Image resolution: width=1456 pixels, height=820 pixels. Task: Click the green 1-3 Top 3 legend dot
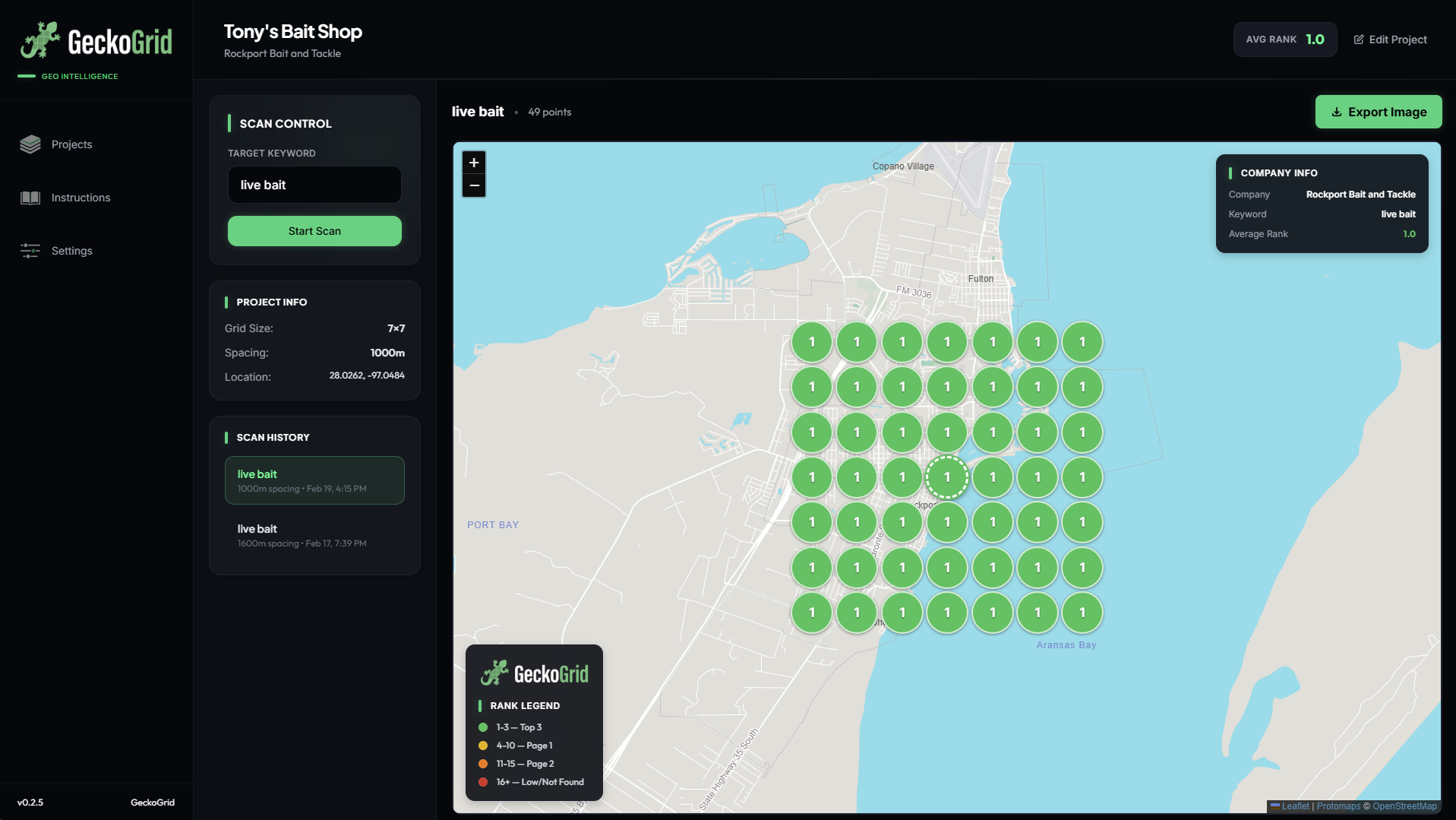click(484, 727)
